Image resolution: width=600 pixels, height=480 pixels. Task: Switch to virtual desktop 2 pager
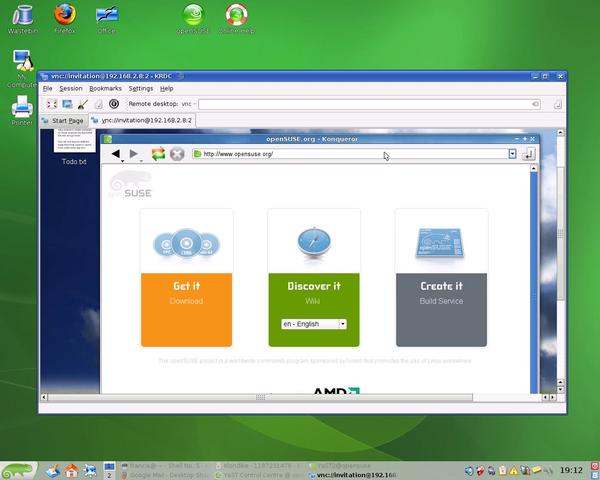pyautogui.click(x=109, y=475)
